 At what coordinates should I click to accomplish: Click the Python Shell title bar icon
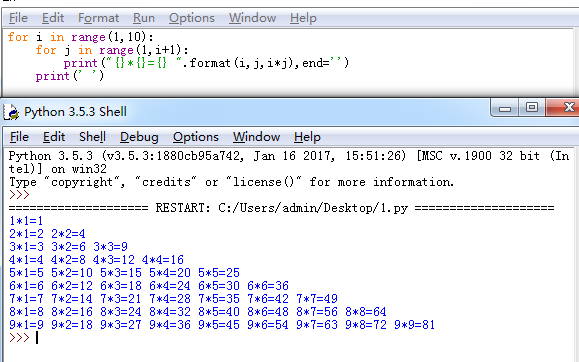tap(11, 112)
